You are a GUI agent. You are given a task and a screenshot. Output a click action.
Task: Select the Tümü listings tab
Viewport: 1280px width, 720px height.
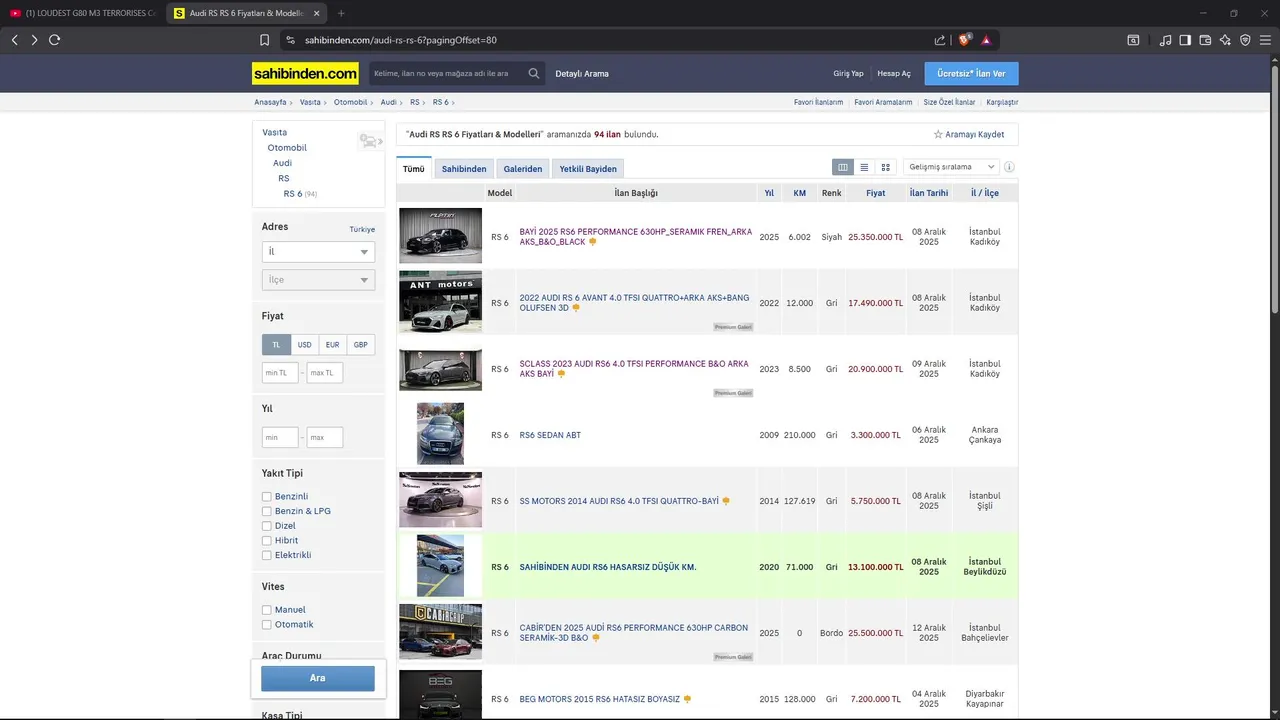click(x=414, y=169)
